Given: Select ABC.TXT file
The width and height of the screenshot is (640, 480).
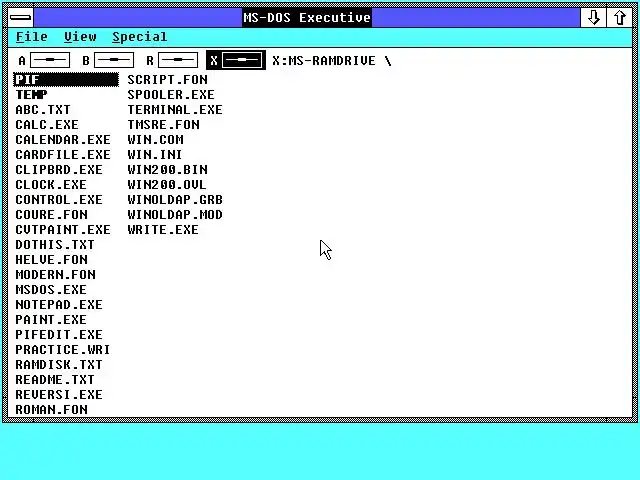Looking at the screenshot, I should [x=43, y=110].
